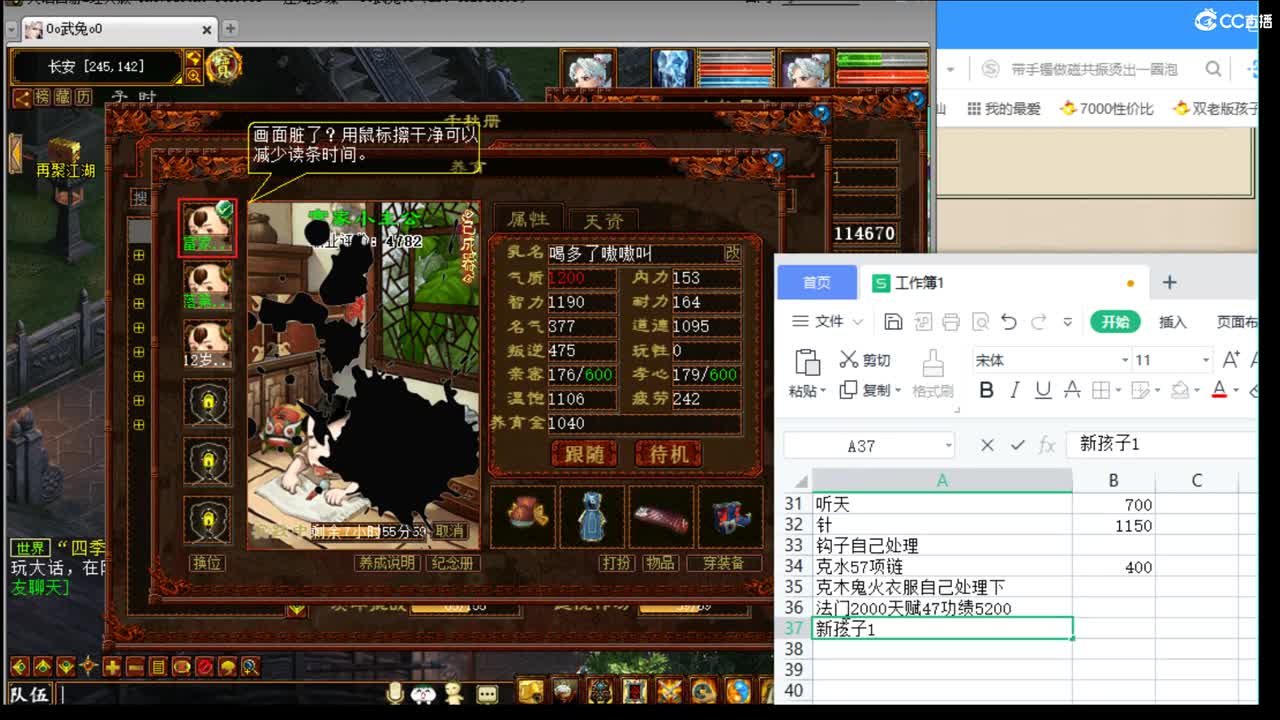This screenshot has height=720, width=1280.
Task: Click print preview icon in WPS toolbar
Action: click(x=980, y=321)
